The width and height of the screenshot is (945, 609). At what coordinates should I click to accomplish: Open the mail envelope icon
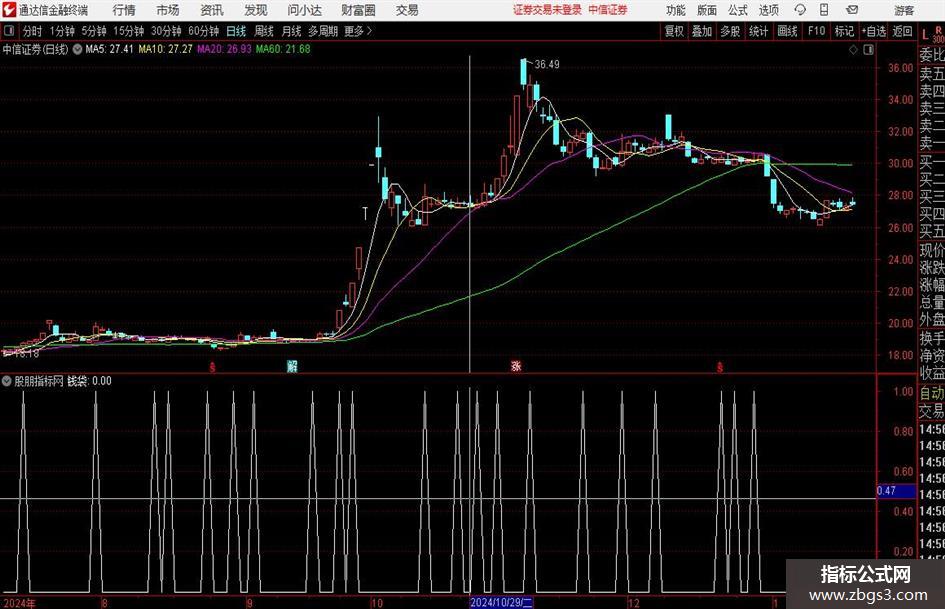coord(852,10)
